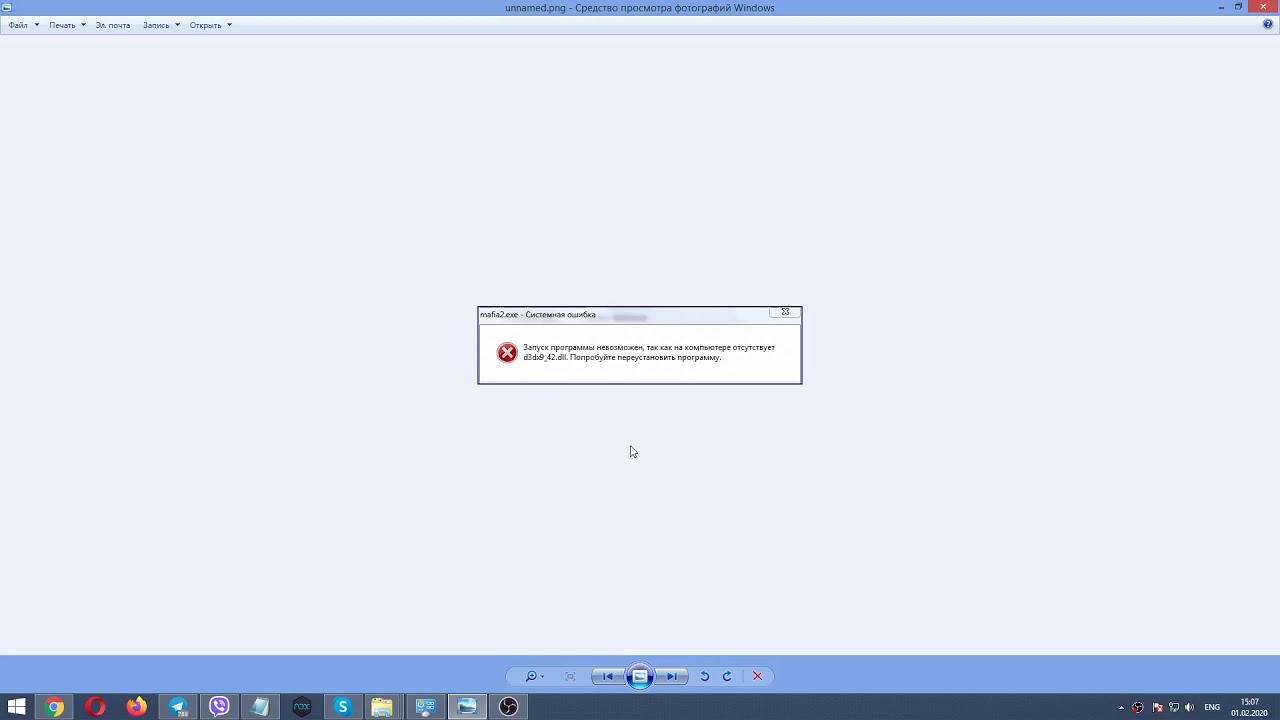Open Nox player from taskbar
This screenshot has width=1280, height=720.
tap(301, 707)
